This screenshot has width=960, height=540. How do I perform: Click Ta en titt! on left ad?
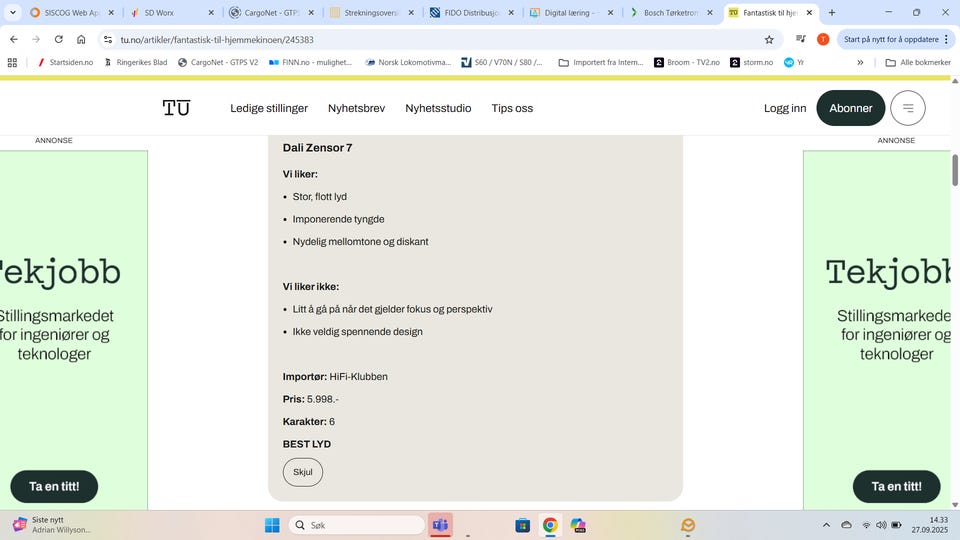[54, 487]
